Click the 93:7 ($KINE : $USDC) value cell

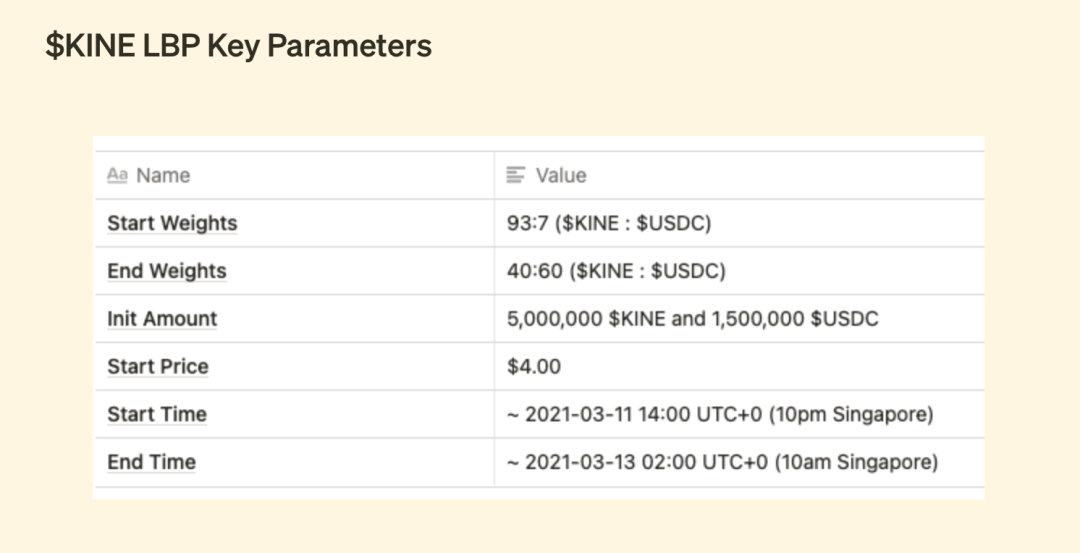pos(739,223)
